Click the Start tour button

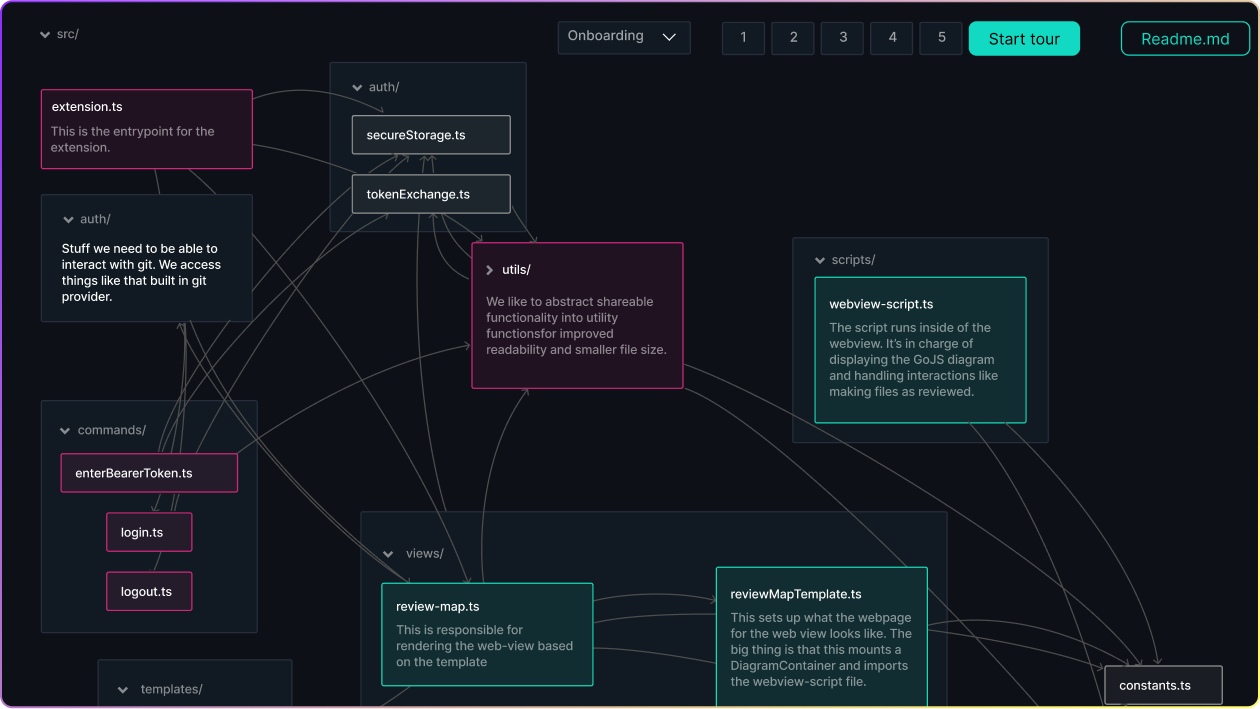pos(1023,37)
